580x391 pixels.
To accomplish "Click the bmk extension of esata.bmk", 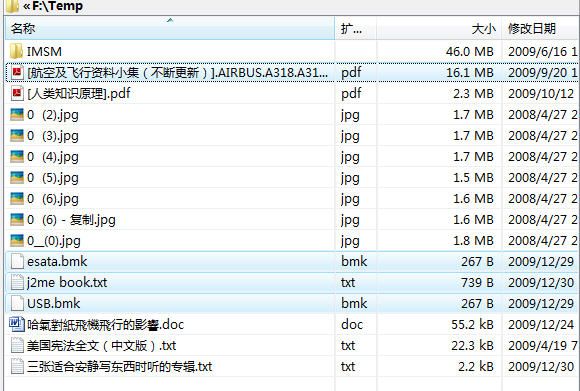I will [x=354, y=262].
